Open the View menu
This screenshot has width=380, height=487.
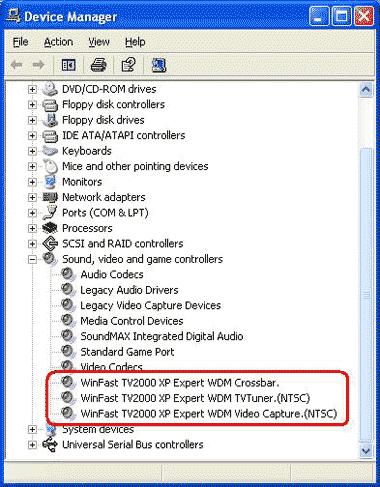click(99, 42)
